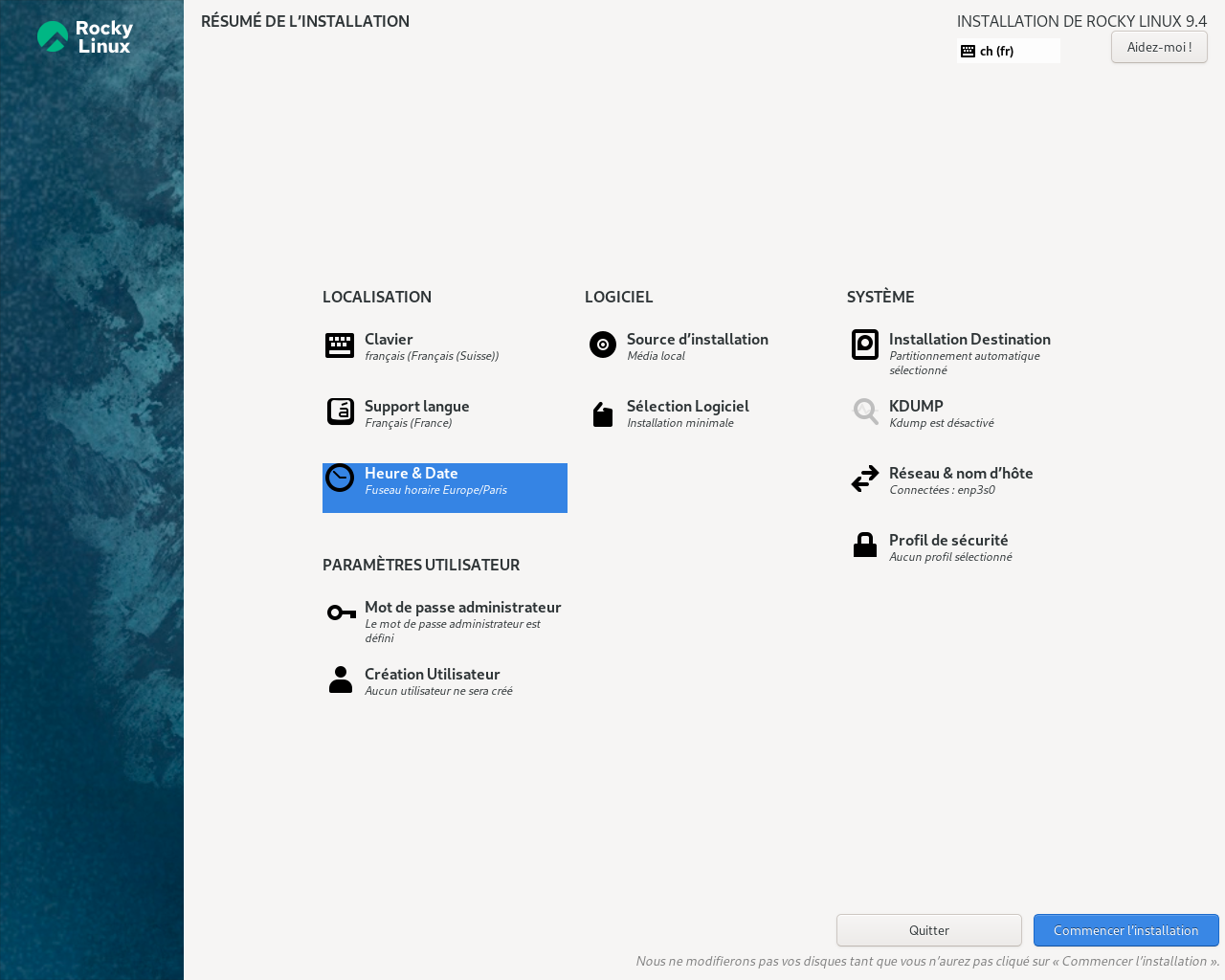Click the key icon for Mot de passe administrateur
The image size is (1225, 980).
click(341, 612)
